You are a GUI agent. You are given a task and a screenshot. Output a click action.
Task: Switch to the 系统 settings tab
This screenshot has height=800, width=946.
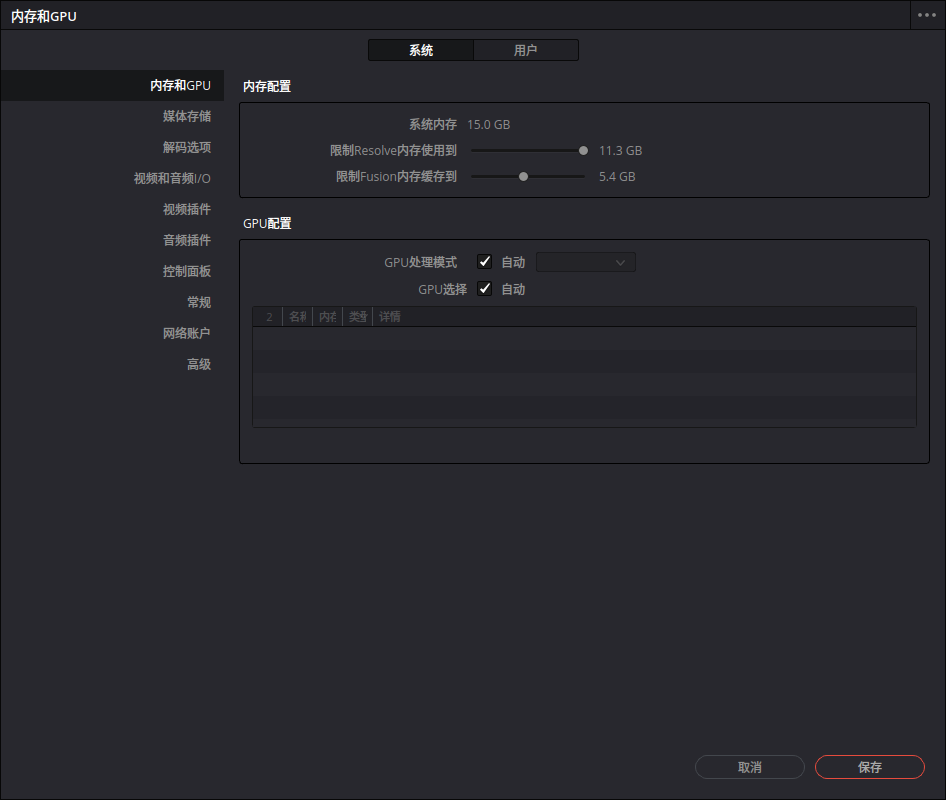point(420,49)
